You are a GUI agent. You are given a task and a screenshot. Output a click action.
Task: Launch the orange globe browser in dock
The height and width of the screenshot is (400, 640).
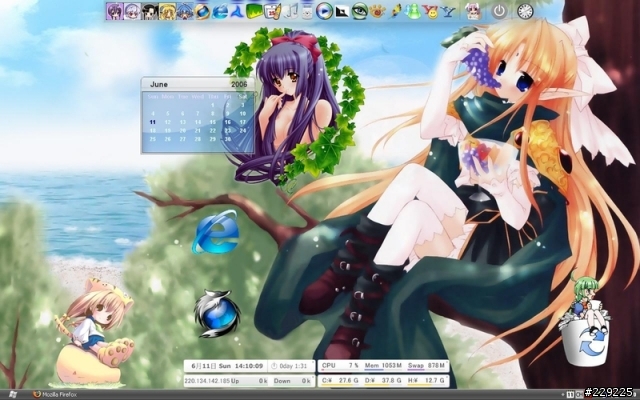pos(202,11)
